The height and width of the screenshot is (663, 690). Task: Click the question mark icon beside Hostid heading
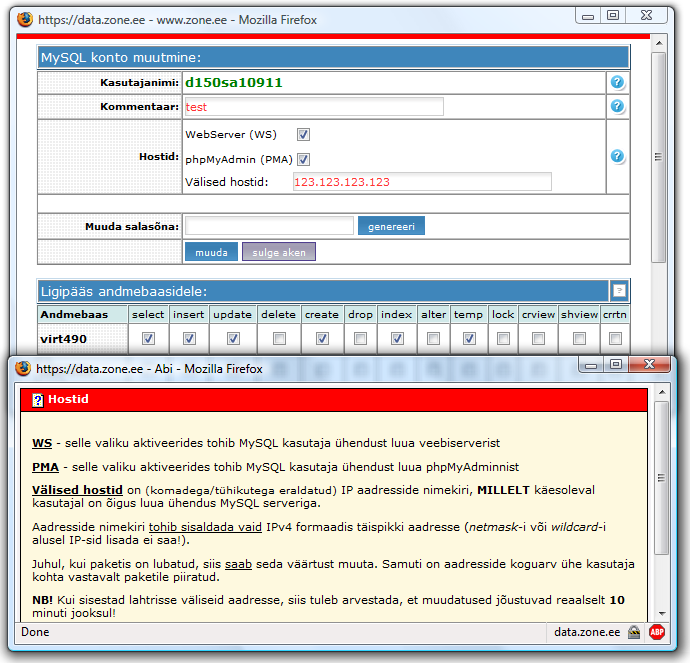click(38, 400)
